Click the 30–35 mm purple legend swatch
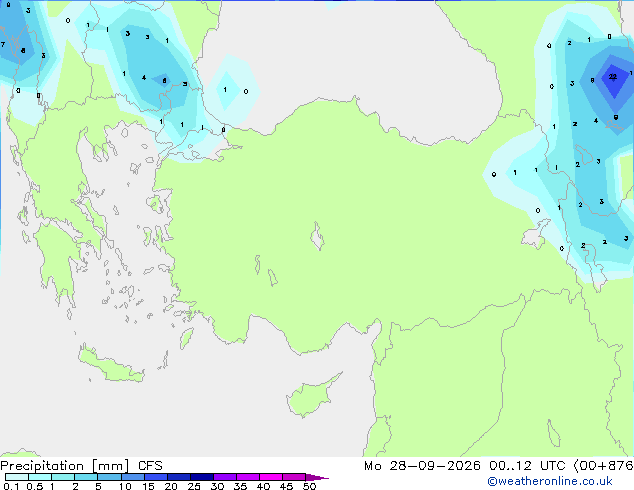The width and height of the screenshot is (634, 490). 225,477
